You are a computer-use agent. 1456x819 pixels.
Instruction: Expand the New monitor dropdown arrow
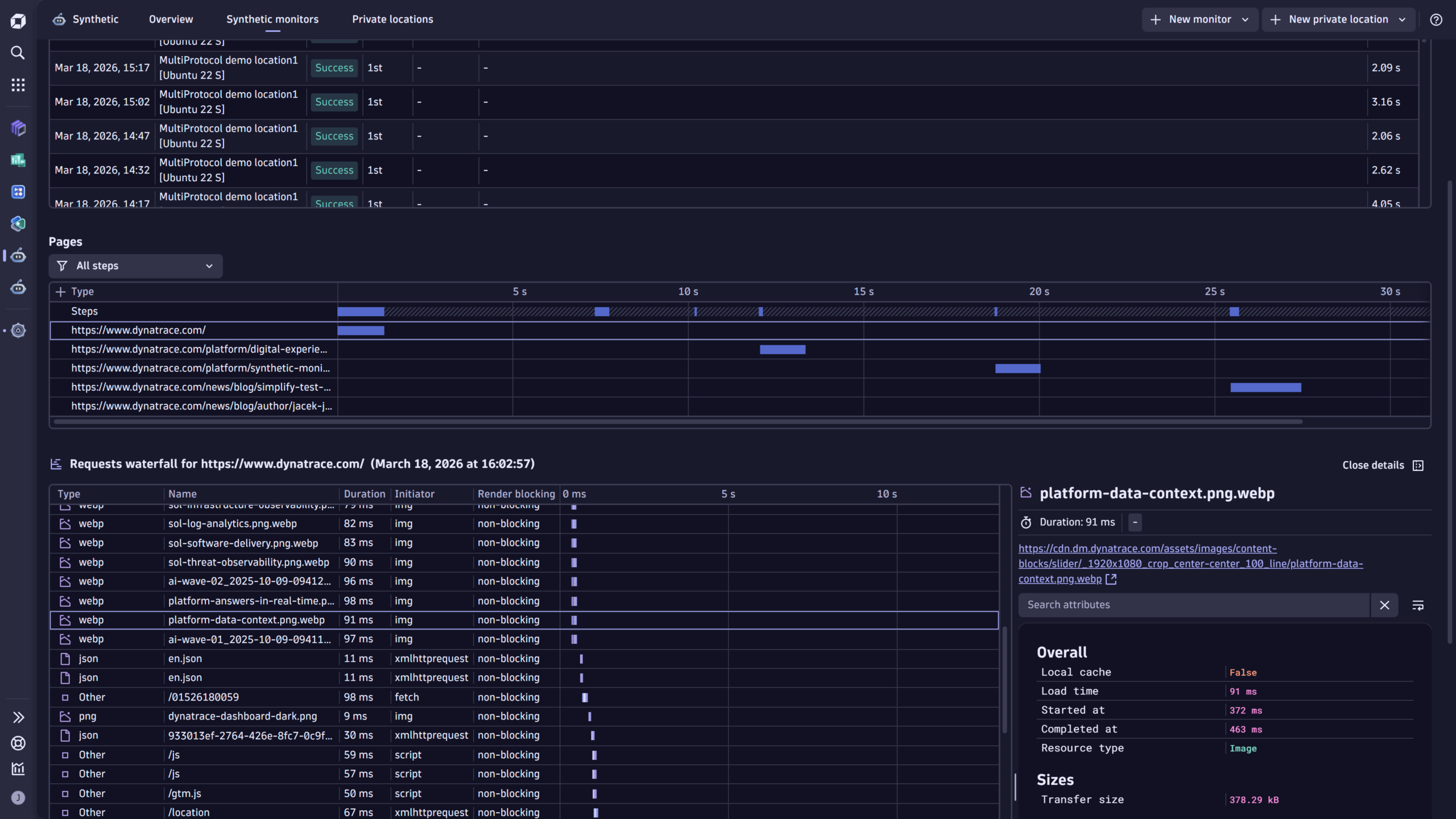click(1244, 19)
